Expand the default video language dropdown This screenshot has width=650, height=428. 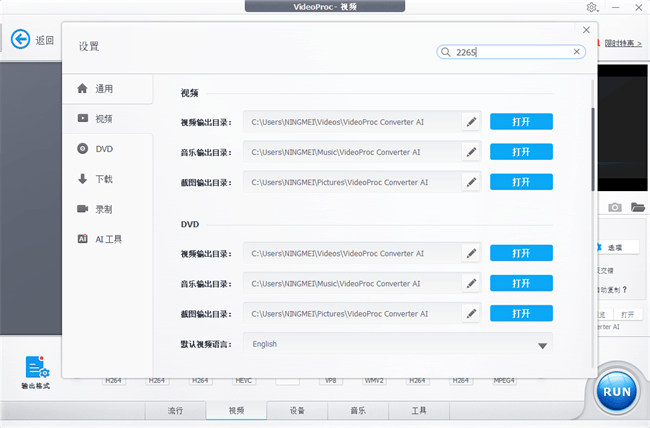[543, 345]
